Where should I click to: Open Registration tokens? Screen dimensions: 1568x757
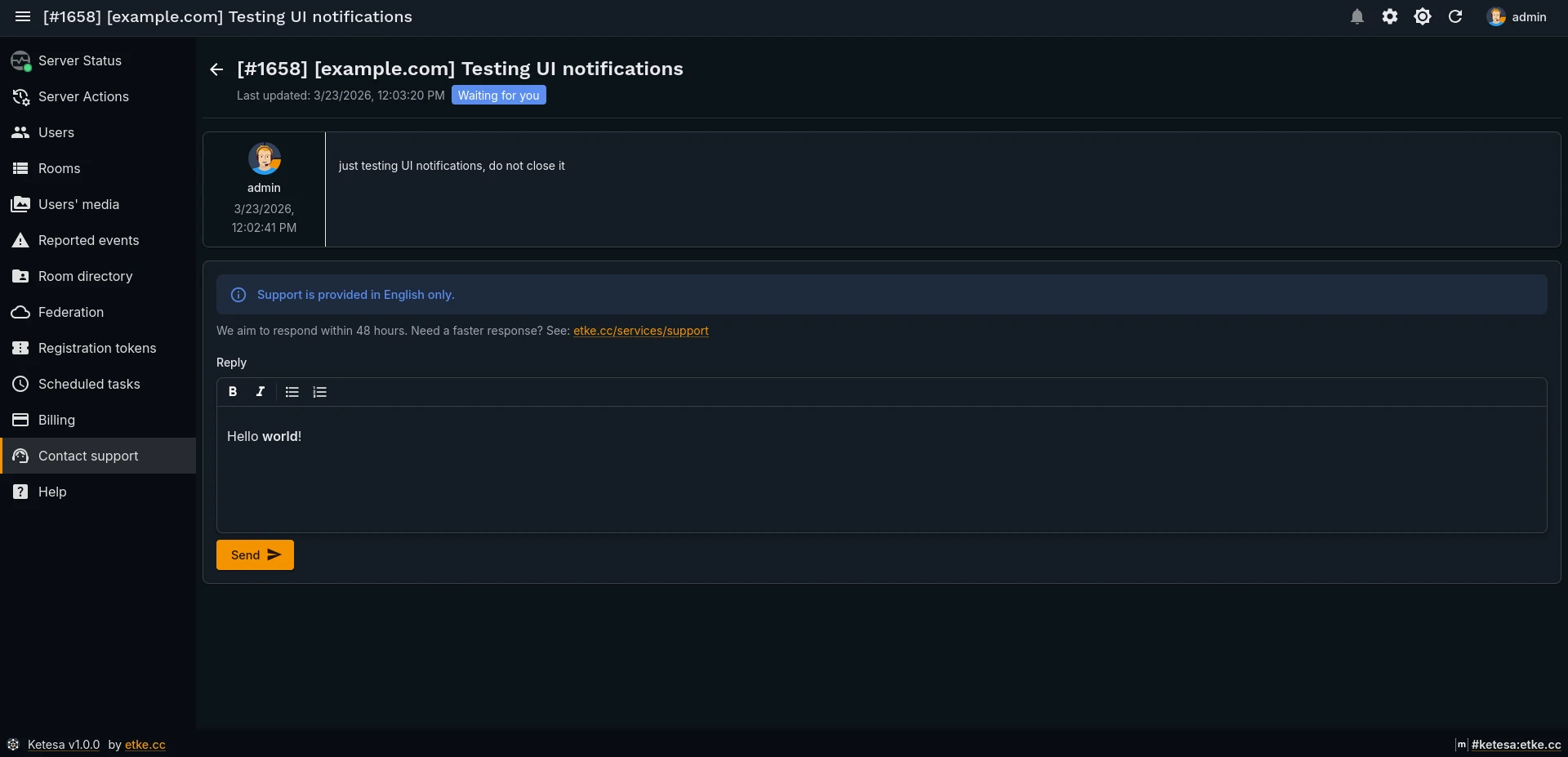98,348
